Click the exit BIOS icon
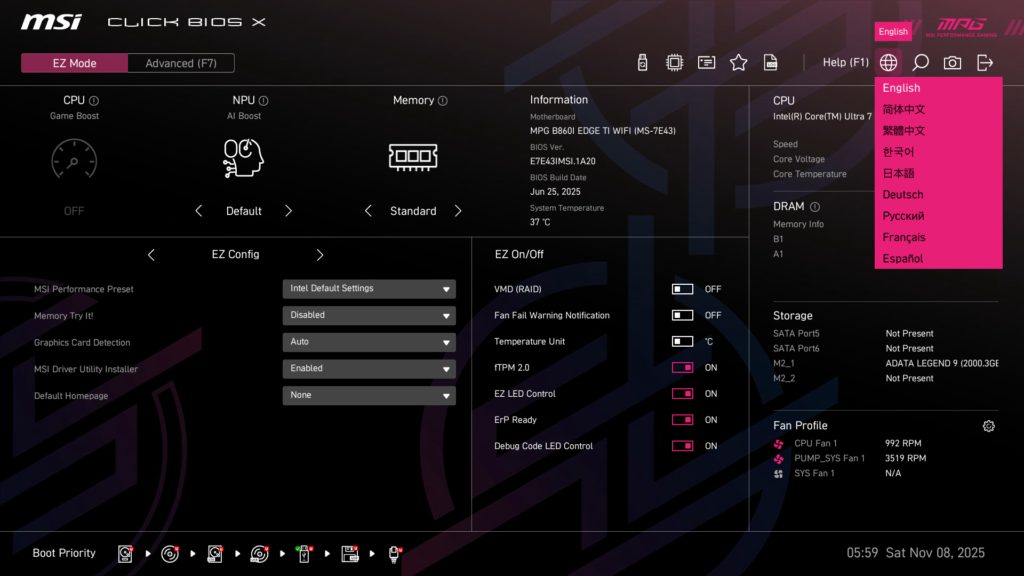The image size is (1024, 576). click(986, 61)
